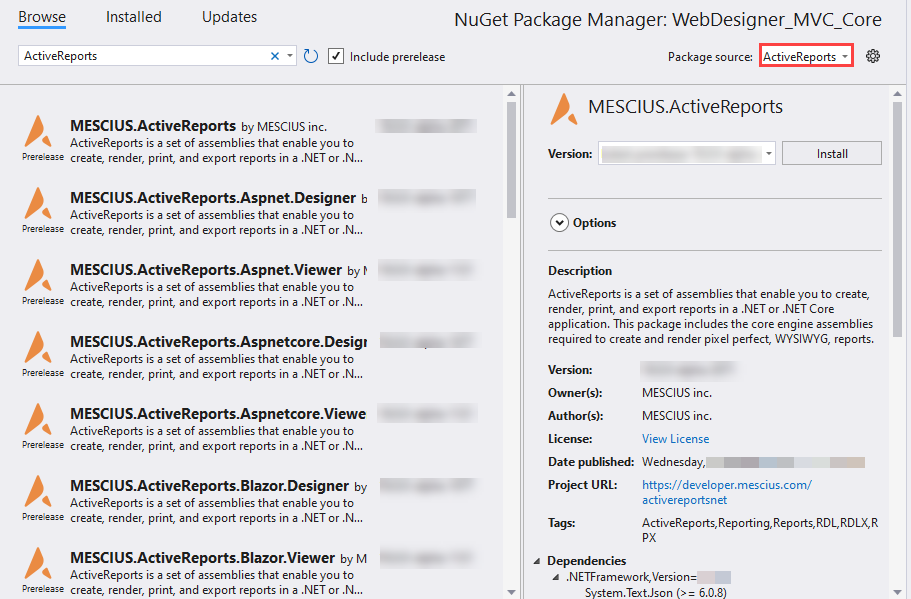The height and width of the screenshot is (599, 911).
Task: Click MESCIUS.ActiveReports.Blazor.Designer package title
Action: click(210, 486)
